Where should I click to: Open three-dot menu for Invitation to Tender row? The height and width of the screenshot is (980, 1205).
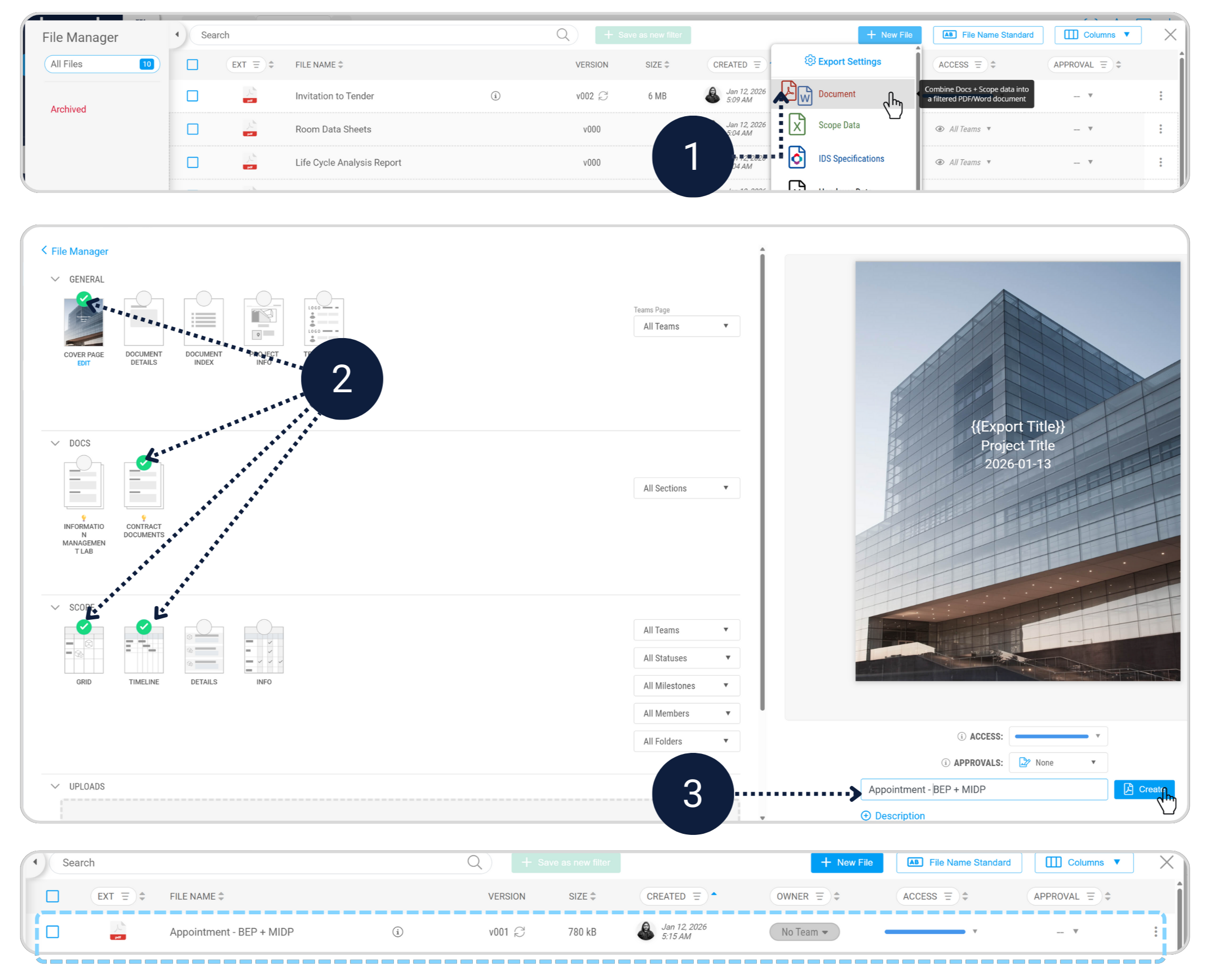(1160, 96)
